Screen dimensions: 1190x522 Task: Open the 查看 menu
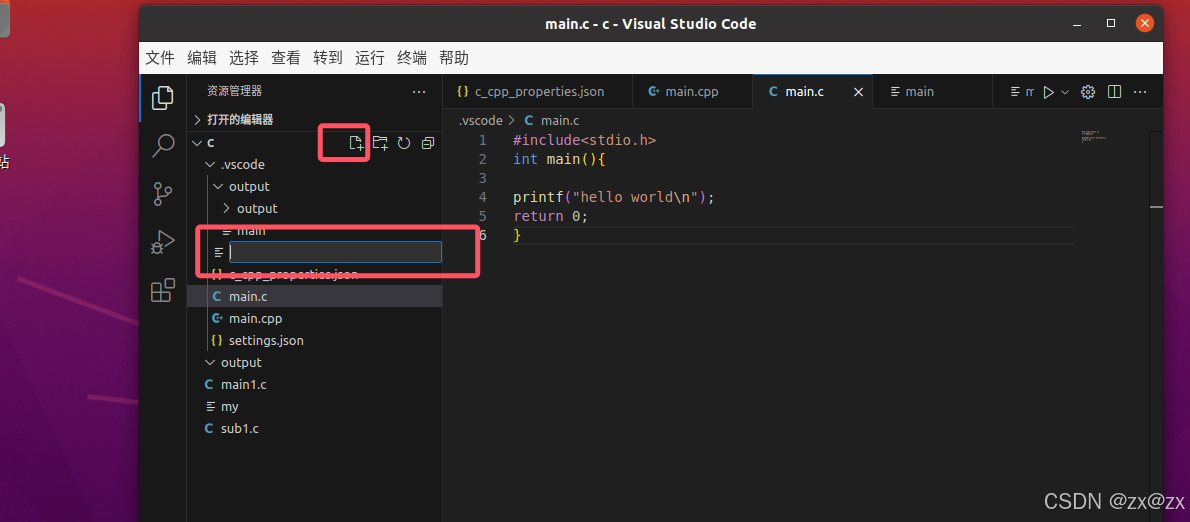[286, 58]
